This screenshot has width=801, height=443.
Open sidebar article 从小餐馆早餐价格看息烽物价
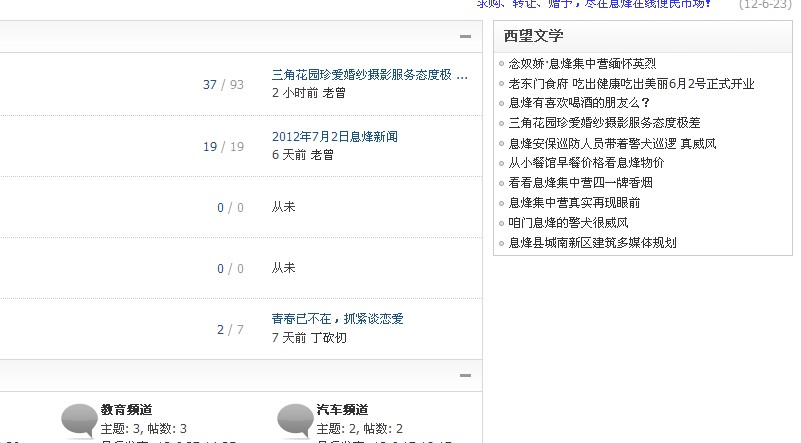pyautogui.click(x=586, y=163)
